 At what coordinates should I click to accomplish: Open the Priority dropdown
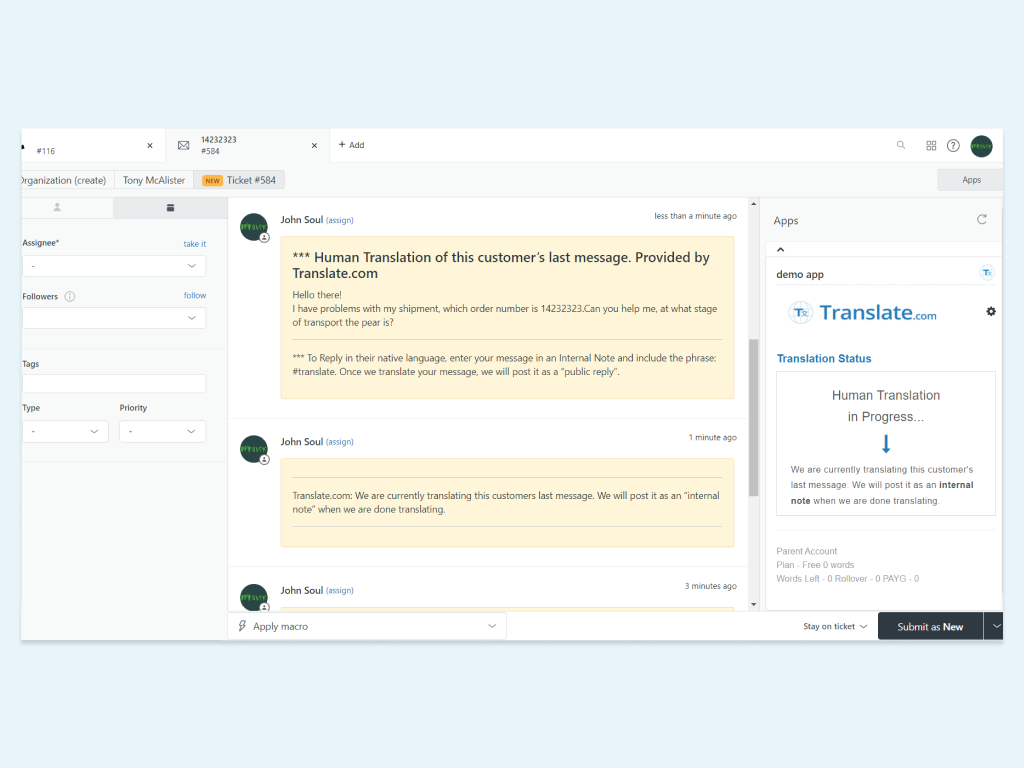point(162,431)
